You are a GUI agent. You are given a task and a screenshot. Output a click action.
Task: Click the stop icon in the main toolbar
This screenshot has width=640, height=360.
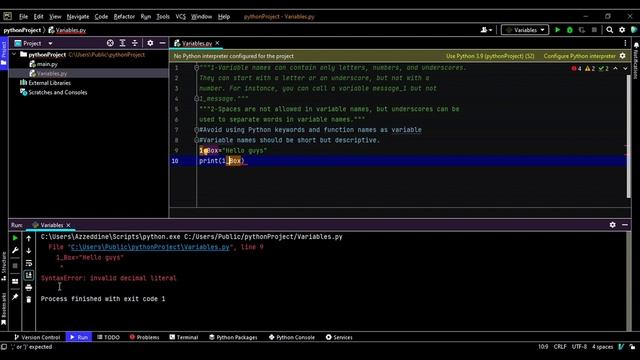pos(594,30)
